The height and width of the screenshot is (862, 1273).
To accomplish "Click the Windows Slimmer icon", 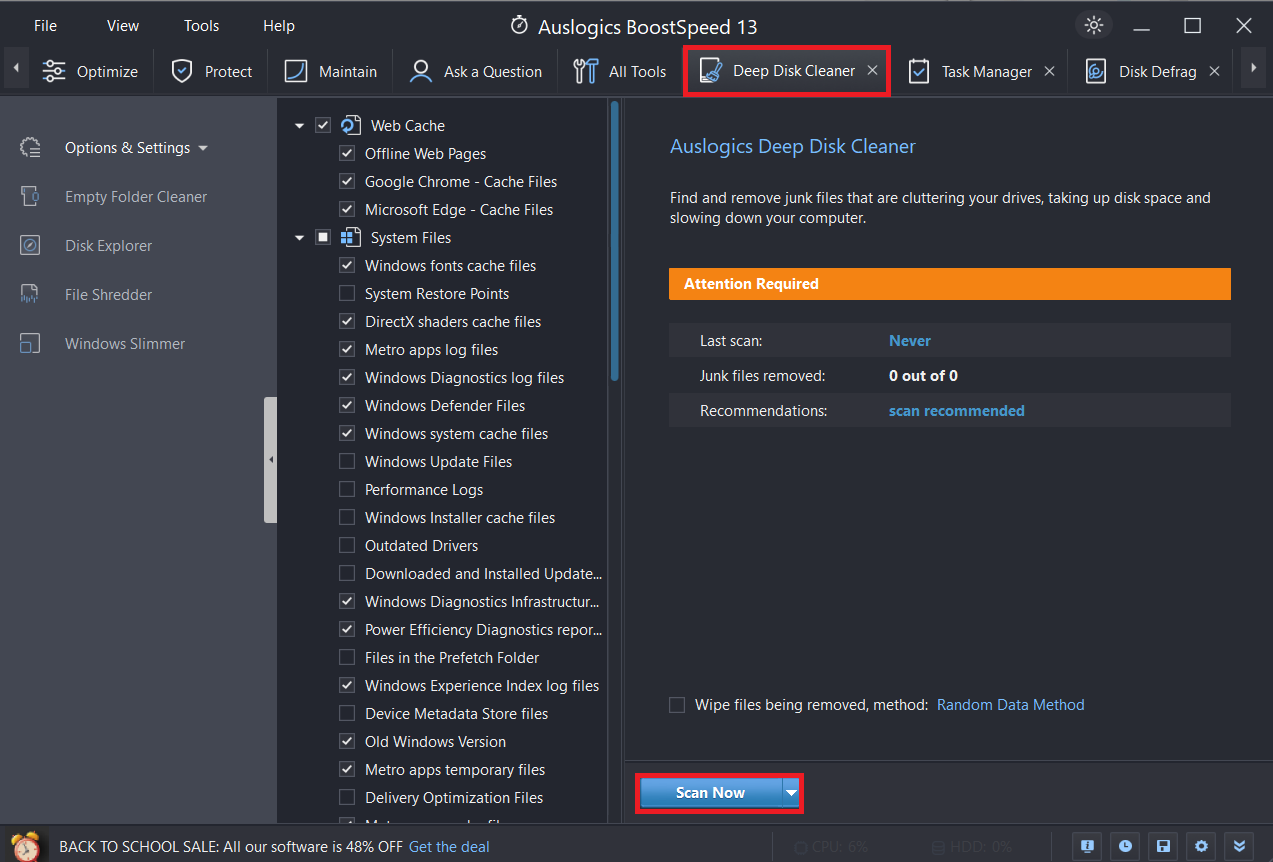I will (x=30, y=343).
